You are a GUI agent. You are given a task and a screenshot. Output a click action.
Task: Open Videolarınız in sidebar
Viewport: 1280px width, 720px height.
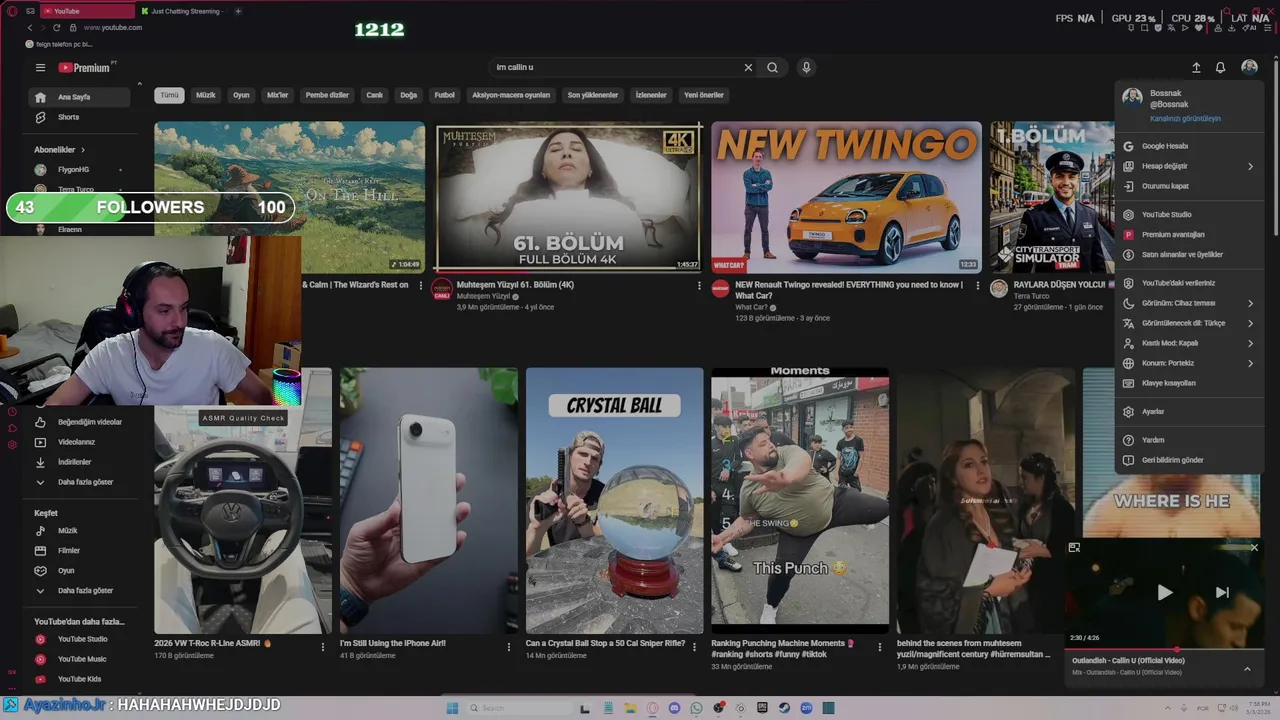80,442
